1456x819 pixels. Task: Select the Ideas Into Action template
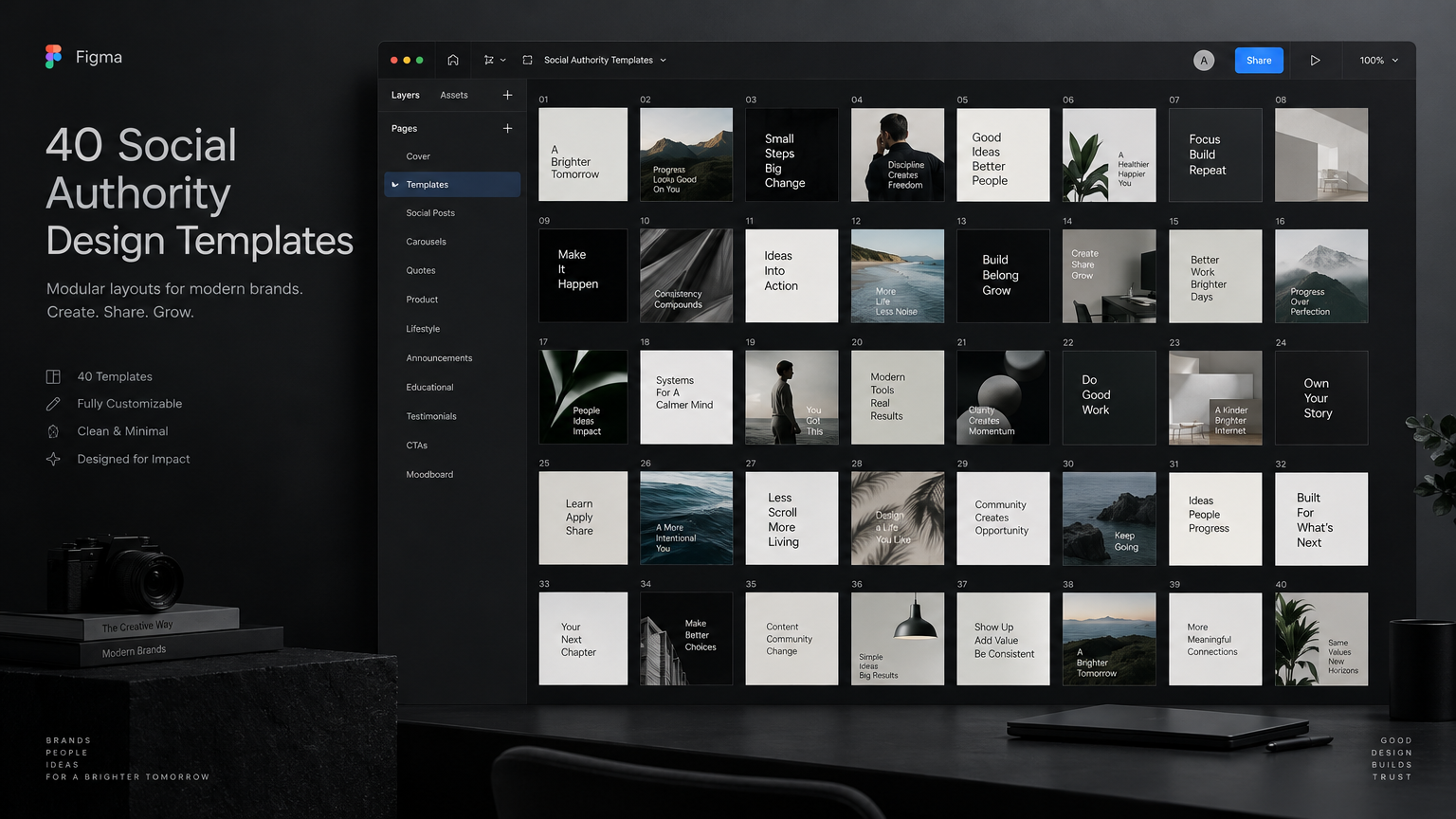[x=792, y=275]
